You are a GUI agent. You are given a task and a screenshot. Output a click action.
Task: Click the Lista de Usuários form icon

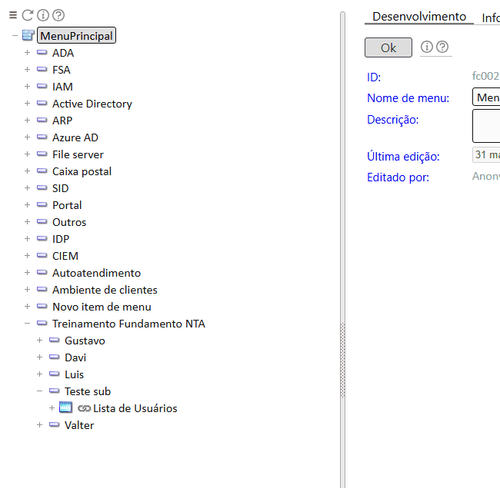[x=66, y=408]
